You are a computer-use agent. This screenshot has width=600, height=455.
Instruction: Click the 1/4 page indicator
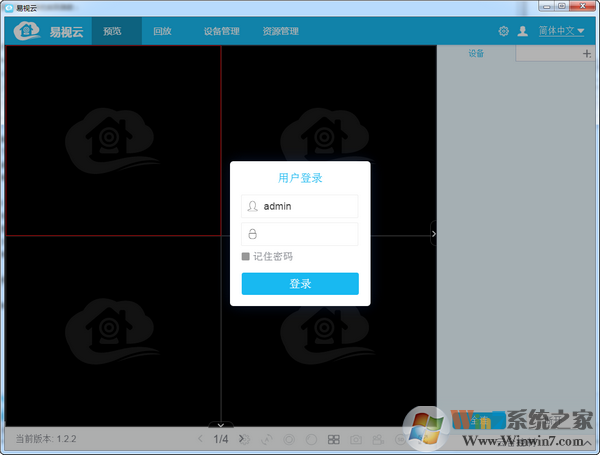pos(221,439)
